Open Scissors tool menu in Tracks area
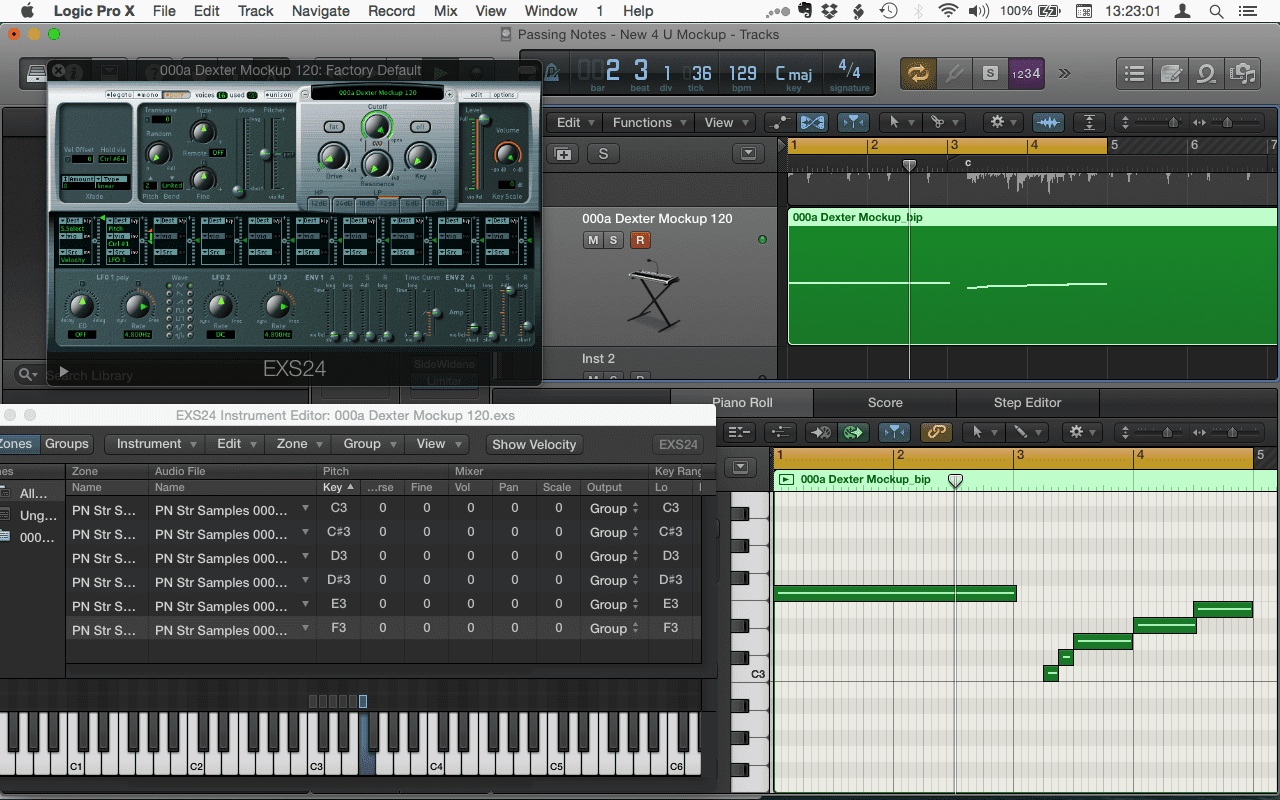The height and width of the screenshot is (800, 1280). coord(943,122)
